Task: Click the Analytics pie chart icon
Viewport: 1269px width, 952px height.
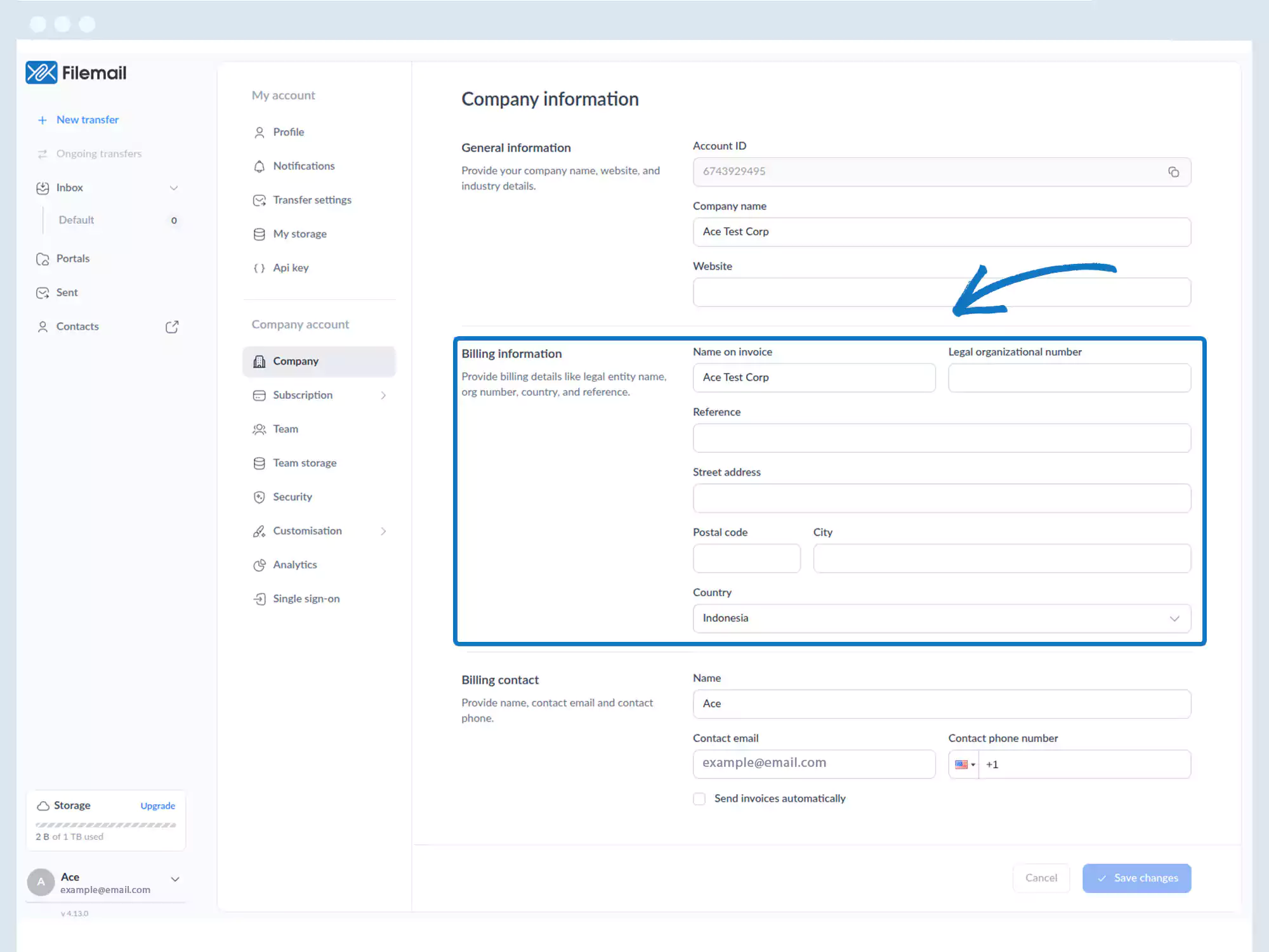Action: [x=259, y=565]
